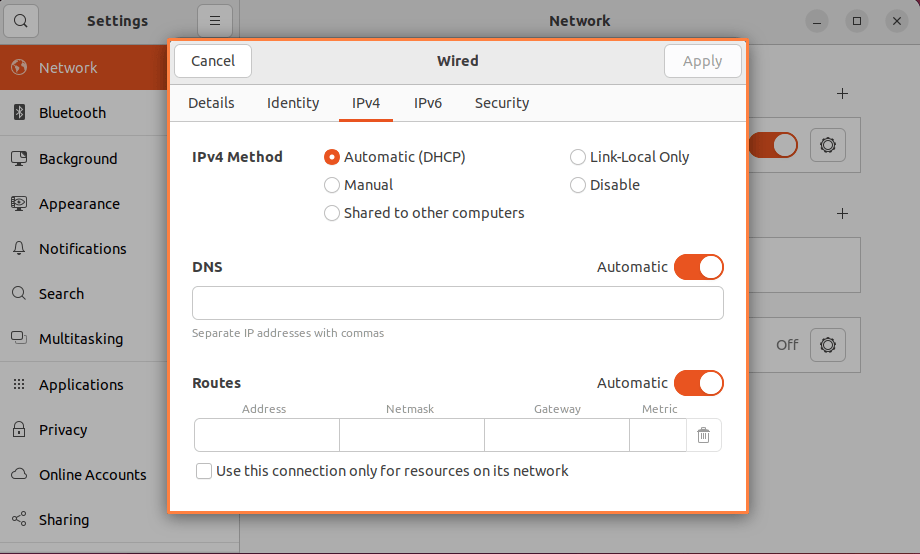The width and height of the screenshot is (920, 554).
Task: Switch to the Security tab
Action: pyautogui.click(x=502, y=103)
